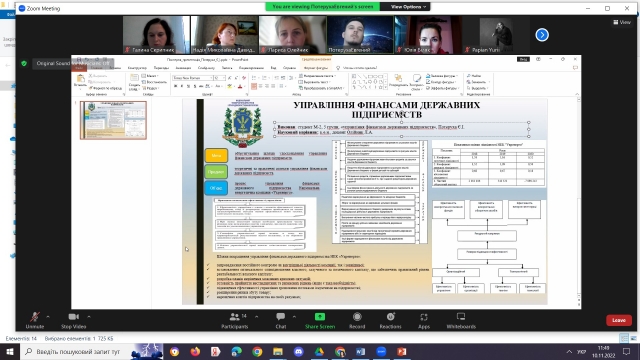Stop Video in Zoom toolbar
Viewport: 640px width, 360px height.
coord(73,320)
